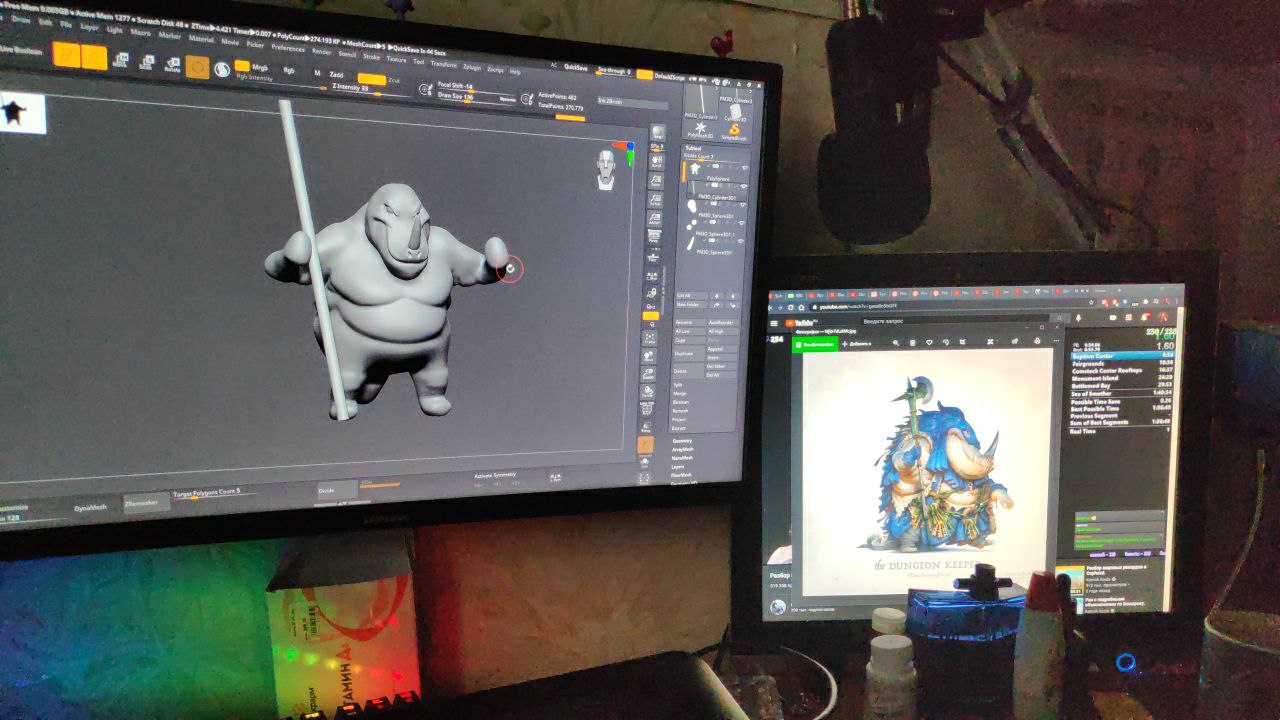Adjust the Z Intensity slider
This screenshot has height=720, width=1280.
pyautogui.click(x=370, y=88)
